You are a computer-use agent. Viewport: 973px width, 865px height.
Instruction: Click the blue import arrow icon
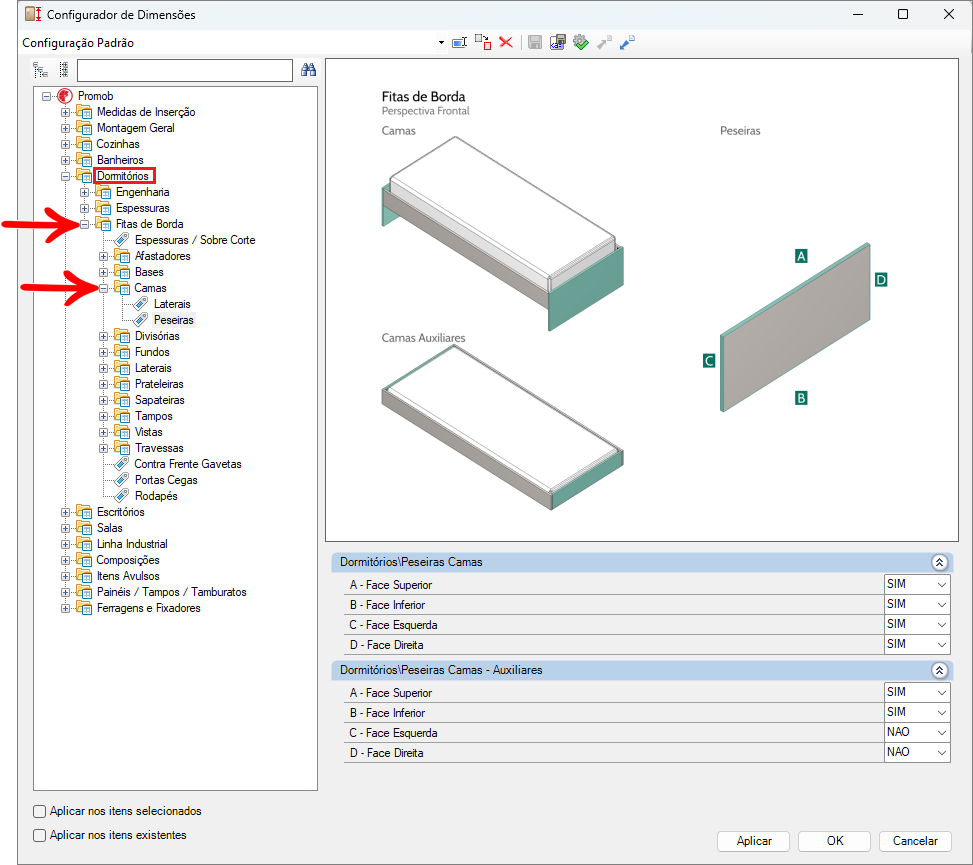627,42
